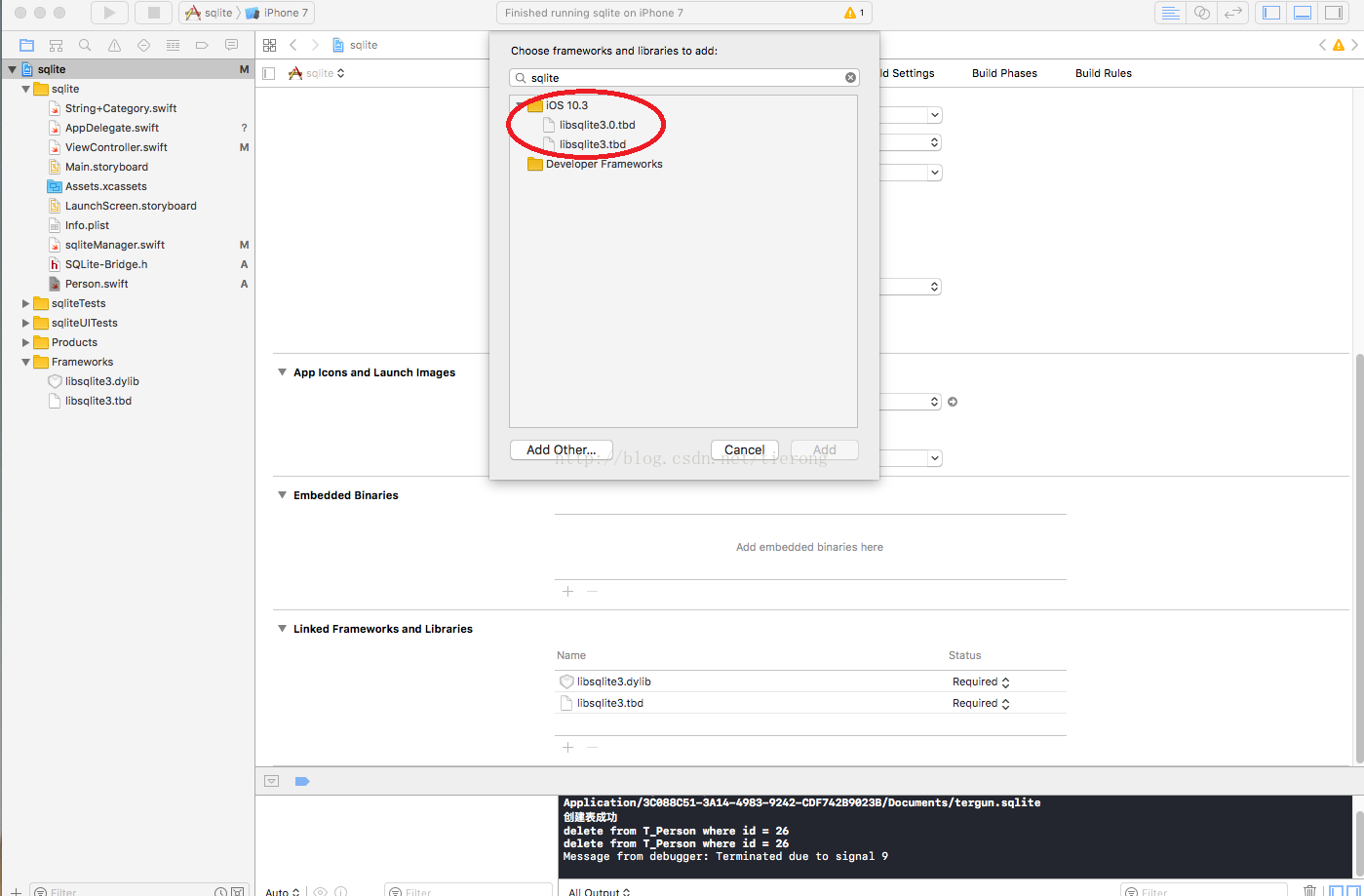Image resolution: width=1364 pixels, height=896 pixels.
Task: Collapse the sqlite project root
Action: [x=12, y=69]
